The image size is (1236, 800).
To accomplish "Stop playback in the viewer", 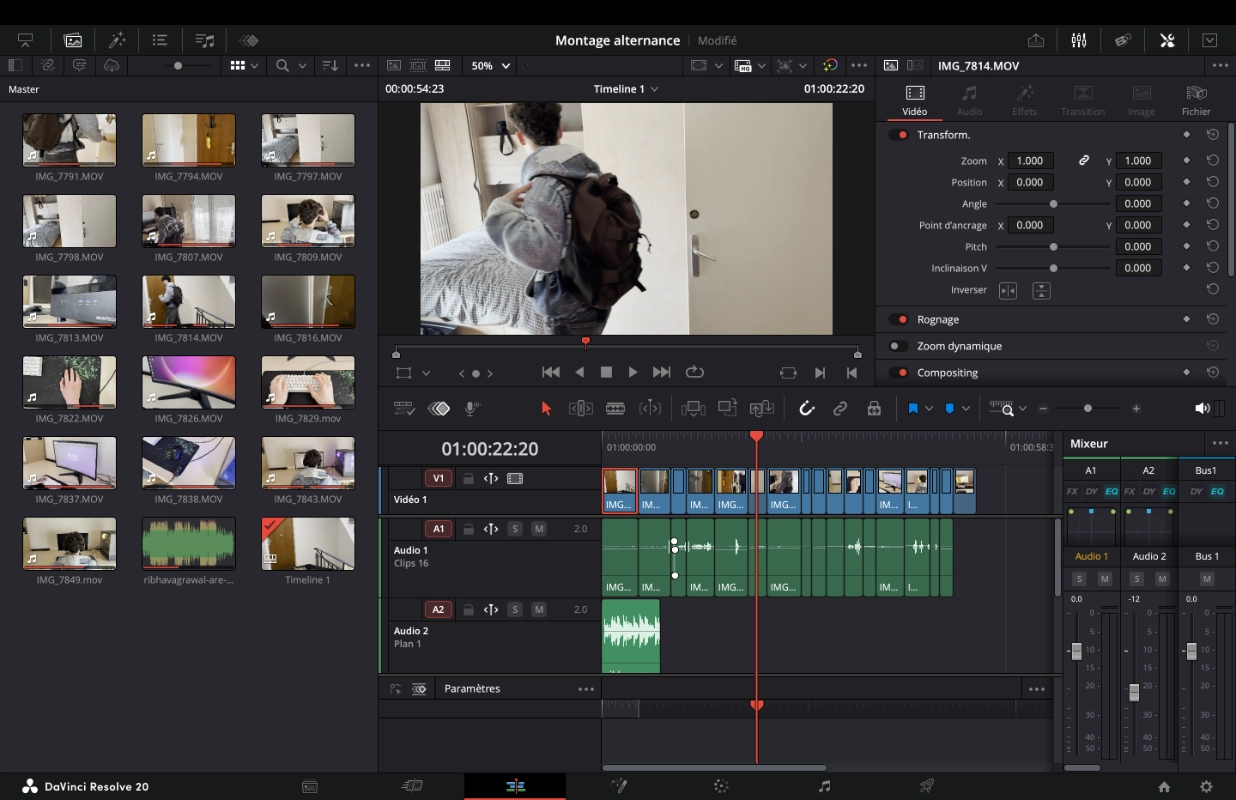I will click(606, 372).
